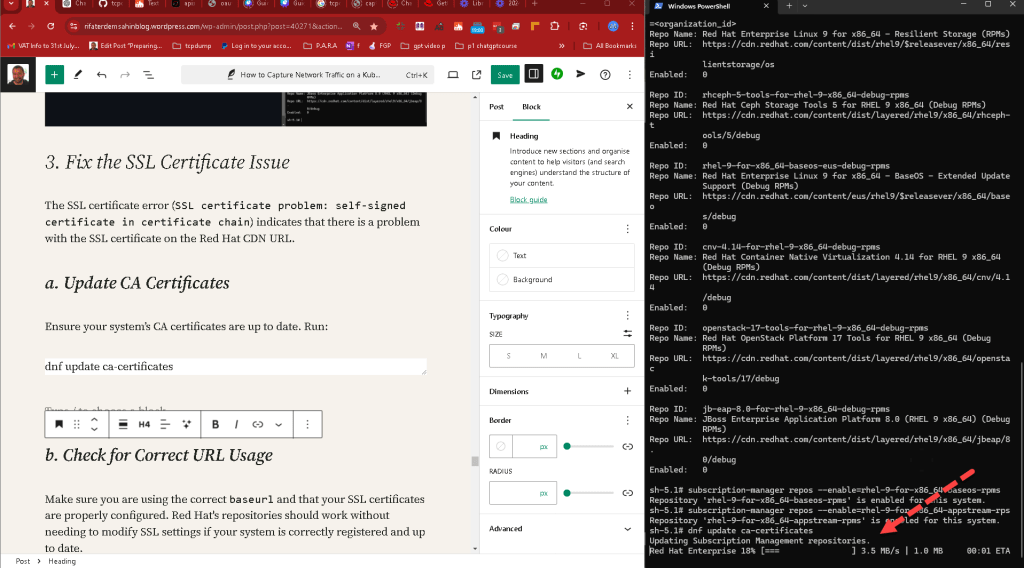Bookmark this page with star icon
Screen dimensions: 1024x568
(x=374, y=26)
